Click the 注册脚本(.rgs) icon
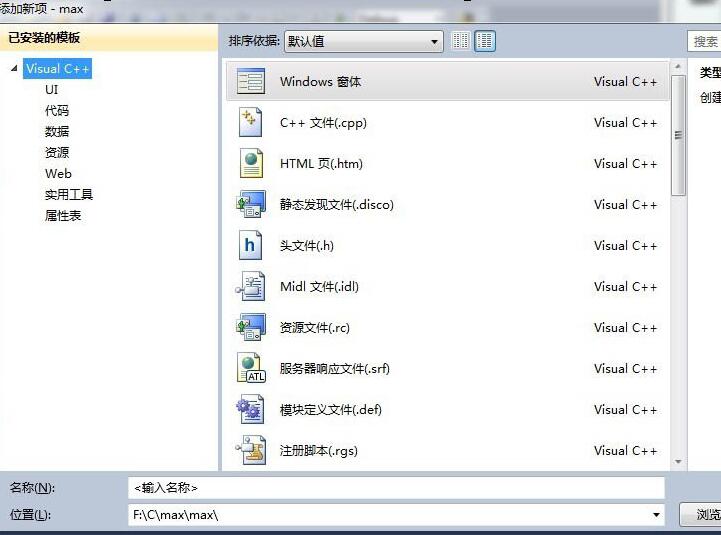Image resolution: width=721 pixels, height=535 pixels. click(x=251, y=450)
